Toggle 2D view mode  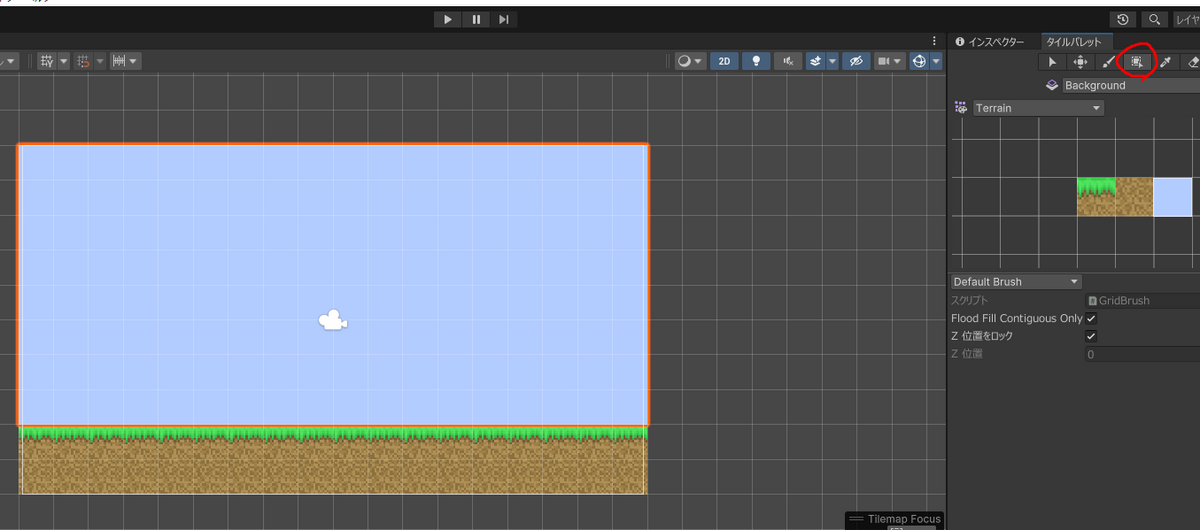(724, 61)
